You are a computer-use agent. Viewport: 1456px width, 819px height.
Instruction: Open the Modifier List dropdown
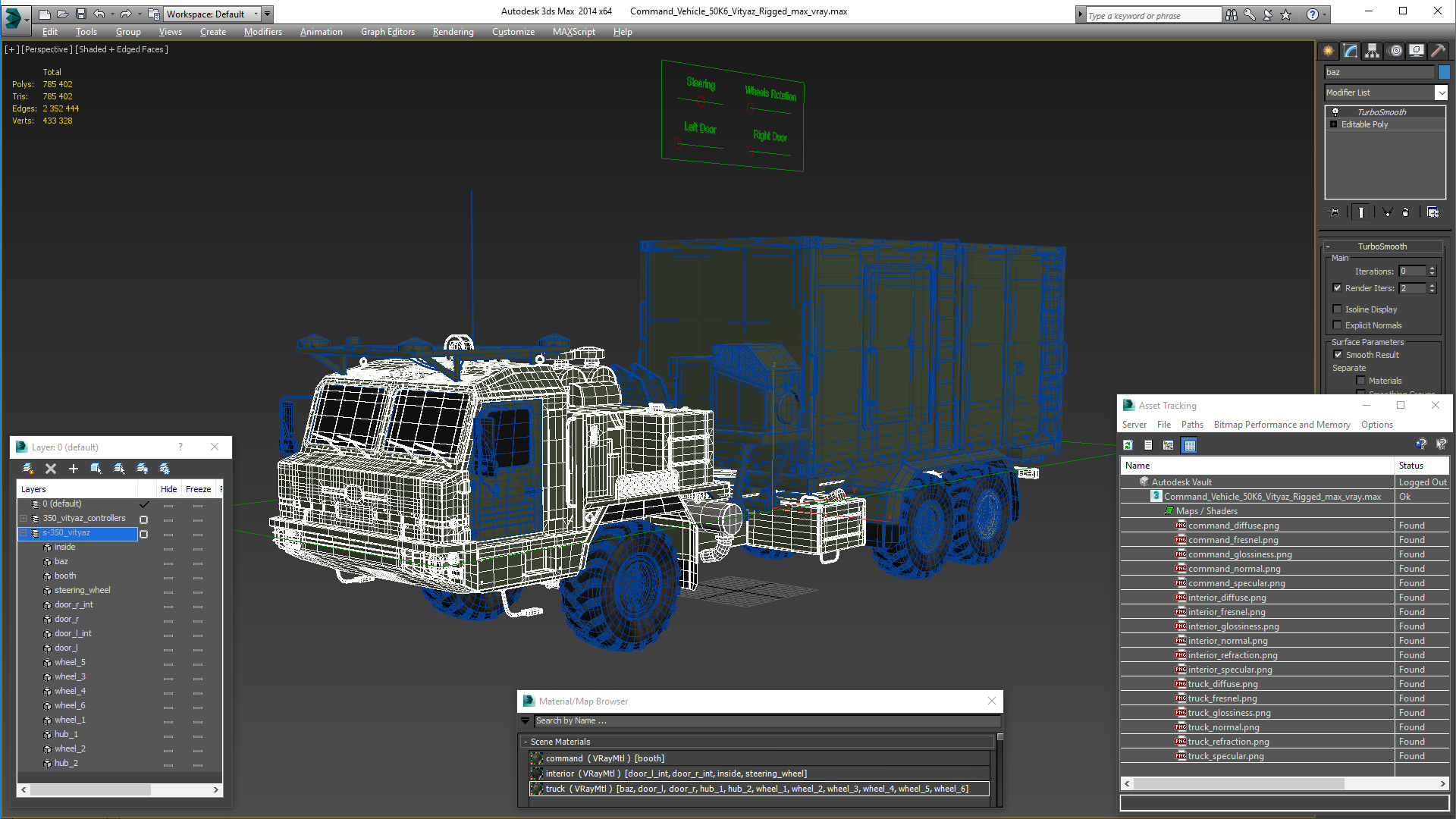click(1442, 93)
